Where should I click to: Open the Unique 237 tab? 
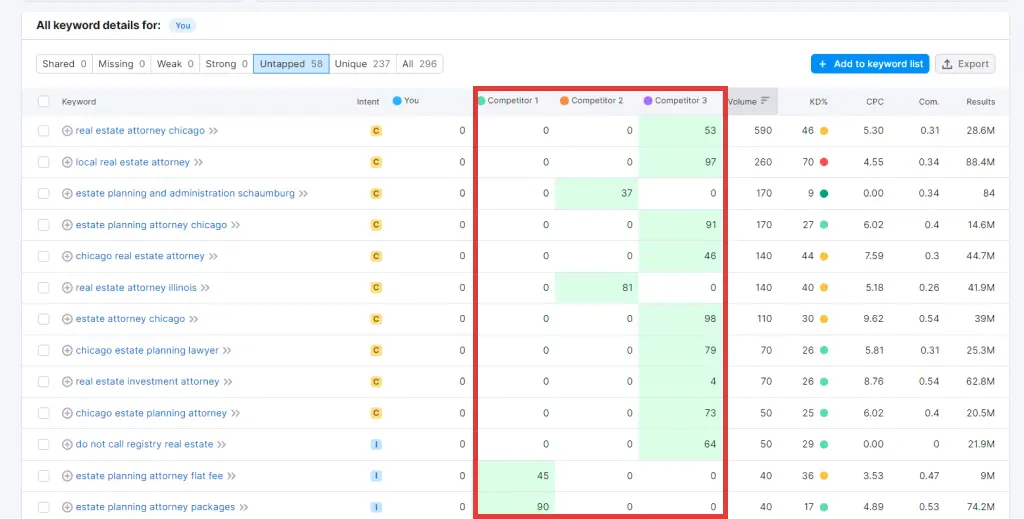362,64
